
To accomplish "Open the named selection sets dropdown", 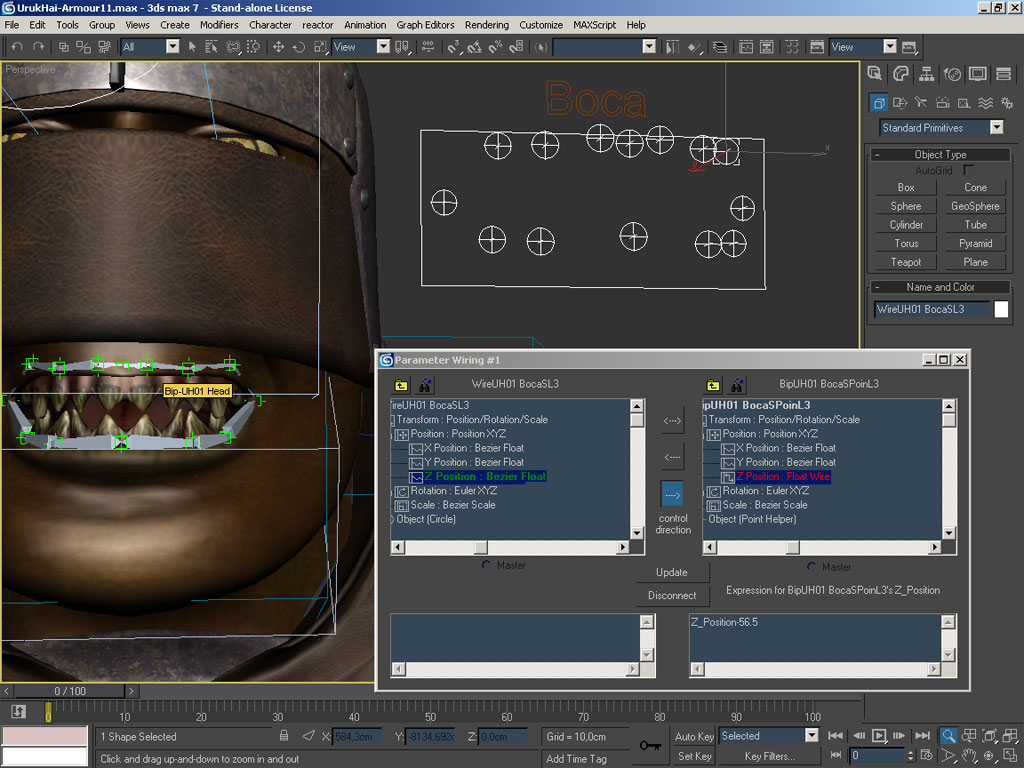I will [649, 46].
